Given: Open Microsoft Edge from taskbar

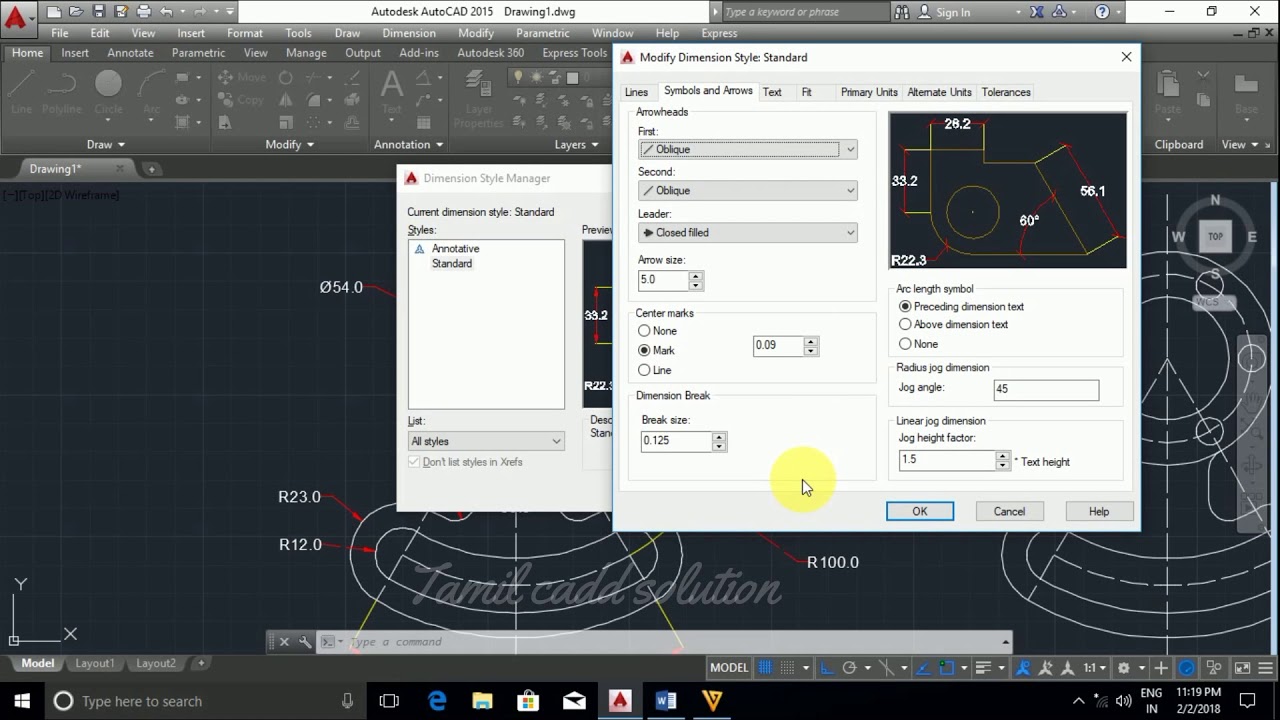Looking at the screenshot, I should (437, 701).
